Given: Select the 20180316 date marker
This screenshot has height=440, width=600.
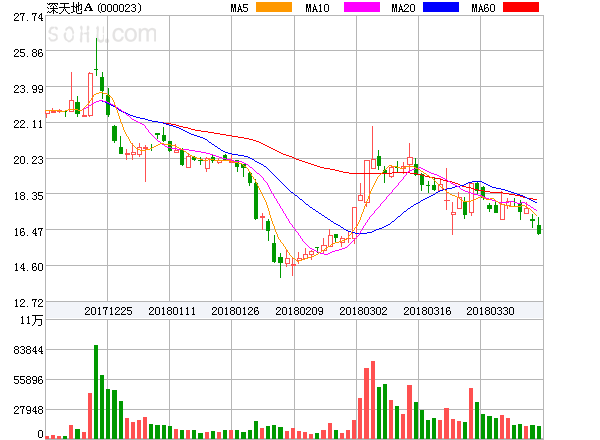Looking at the screenshot, I should 427,311.
